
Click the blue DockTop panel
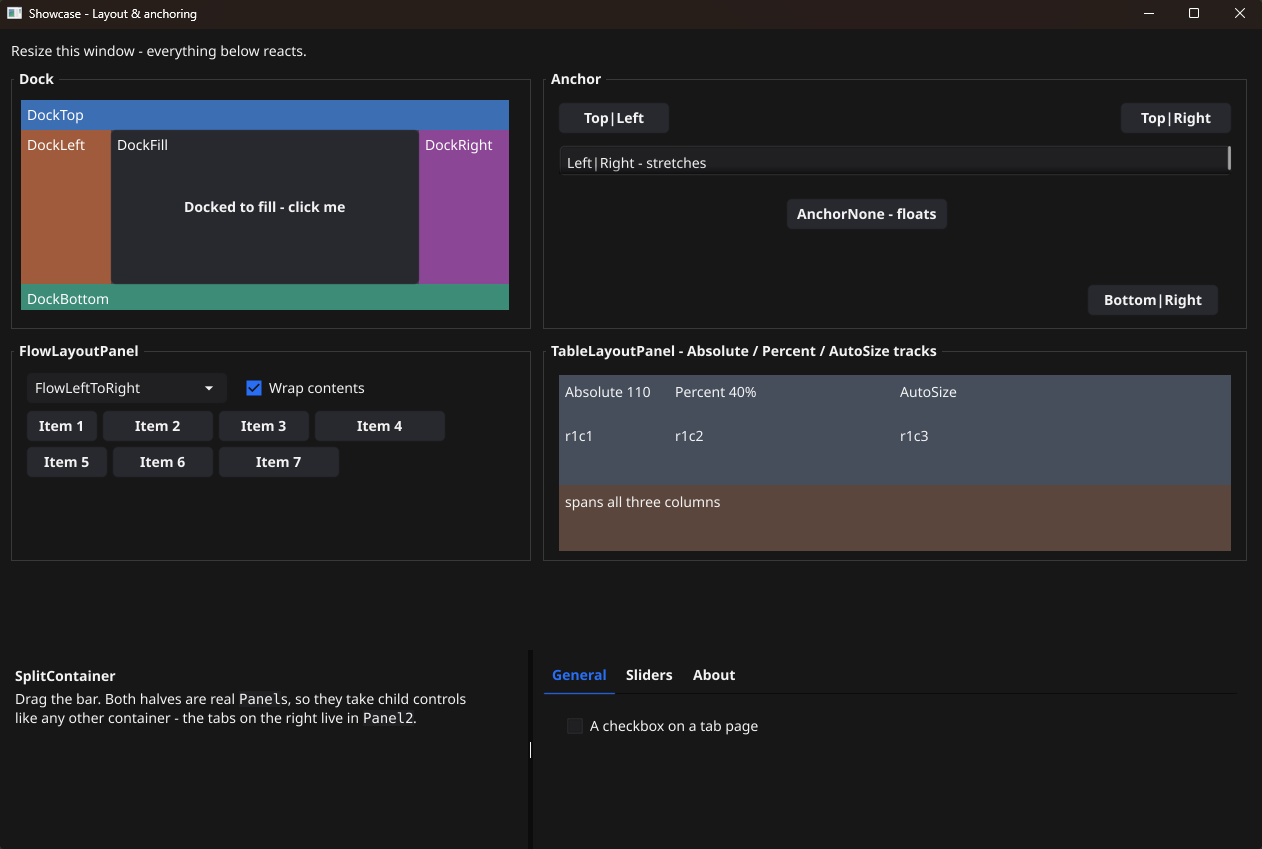coord(265,115)
